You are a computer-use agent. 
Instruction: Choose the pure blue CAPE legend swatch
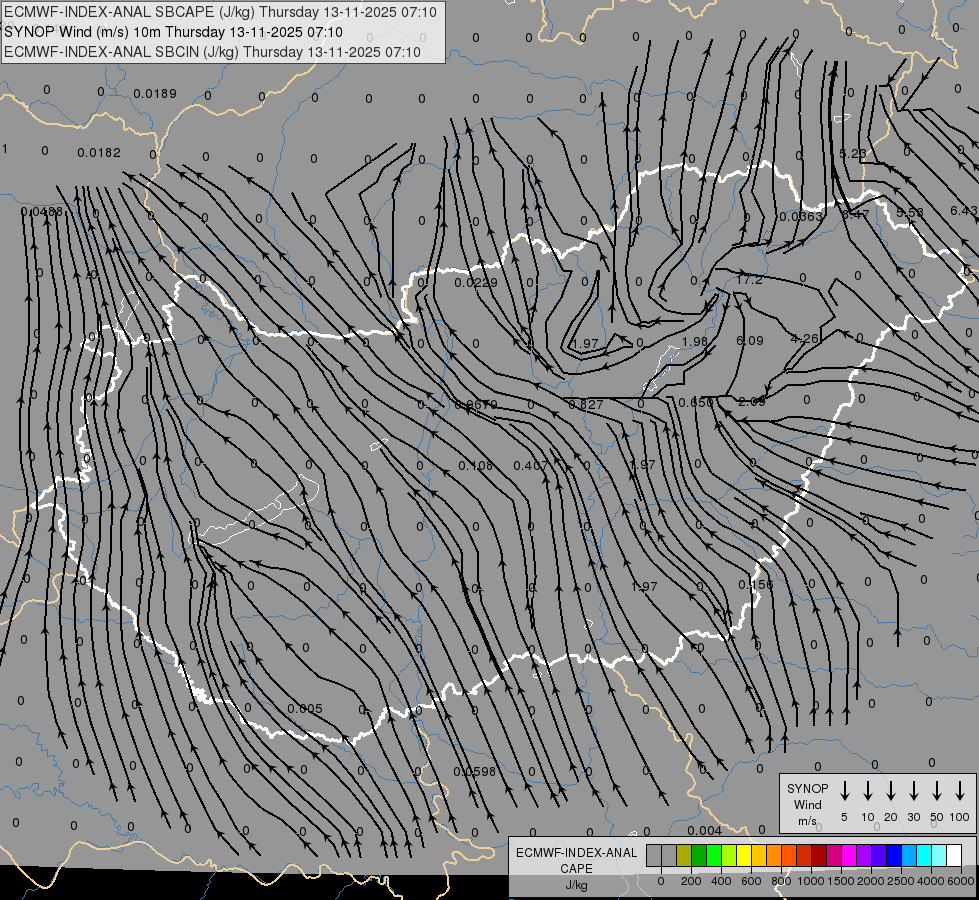(x=893, y=855)
